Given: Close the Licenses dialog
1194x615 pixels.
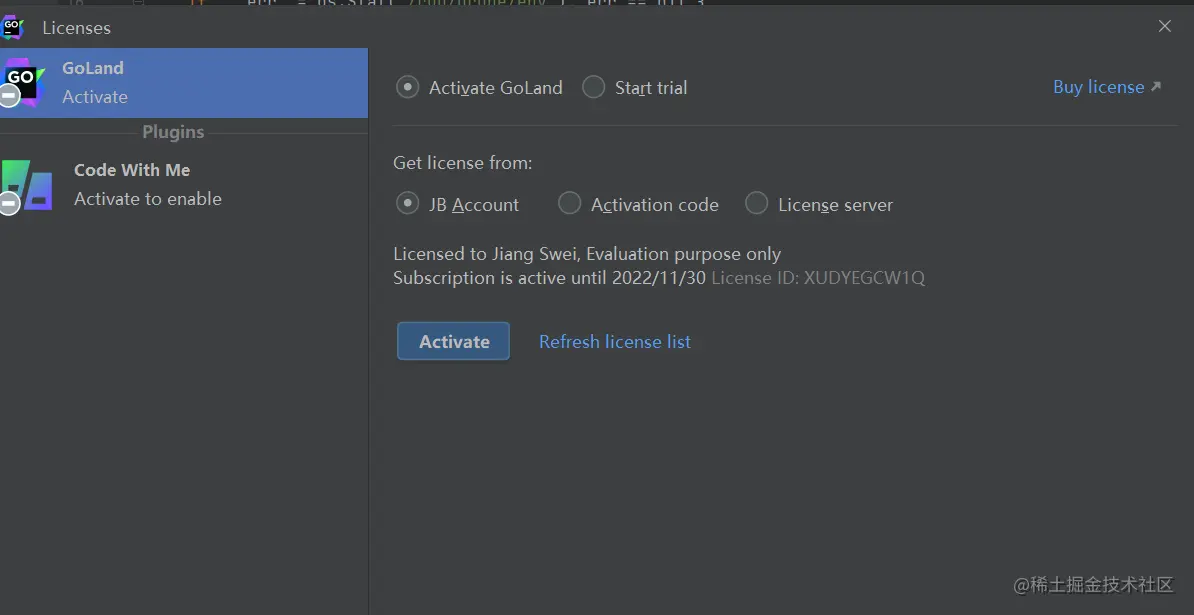Looking at the screenshot, I should tap(1164, 27).
